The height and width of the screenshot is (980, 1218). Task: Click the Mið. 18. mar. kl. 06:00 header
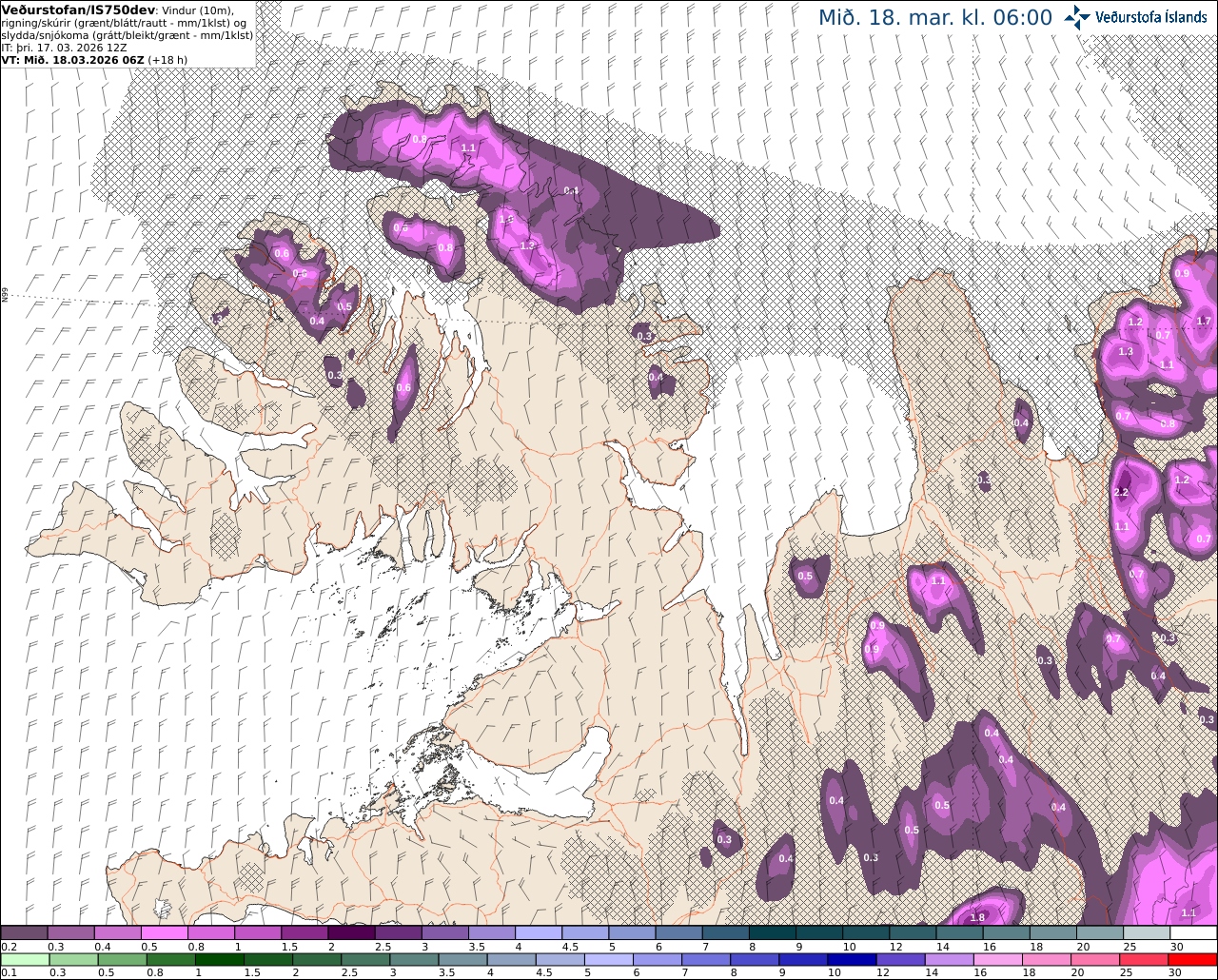click(x=935, y=17)
